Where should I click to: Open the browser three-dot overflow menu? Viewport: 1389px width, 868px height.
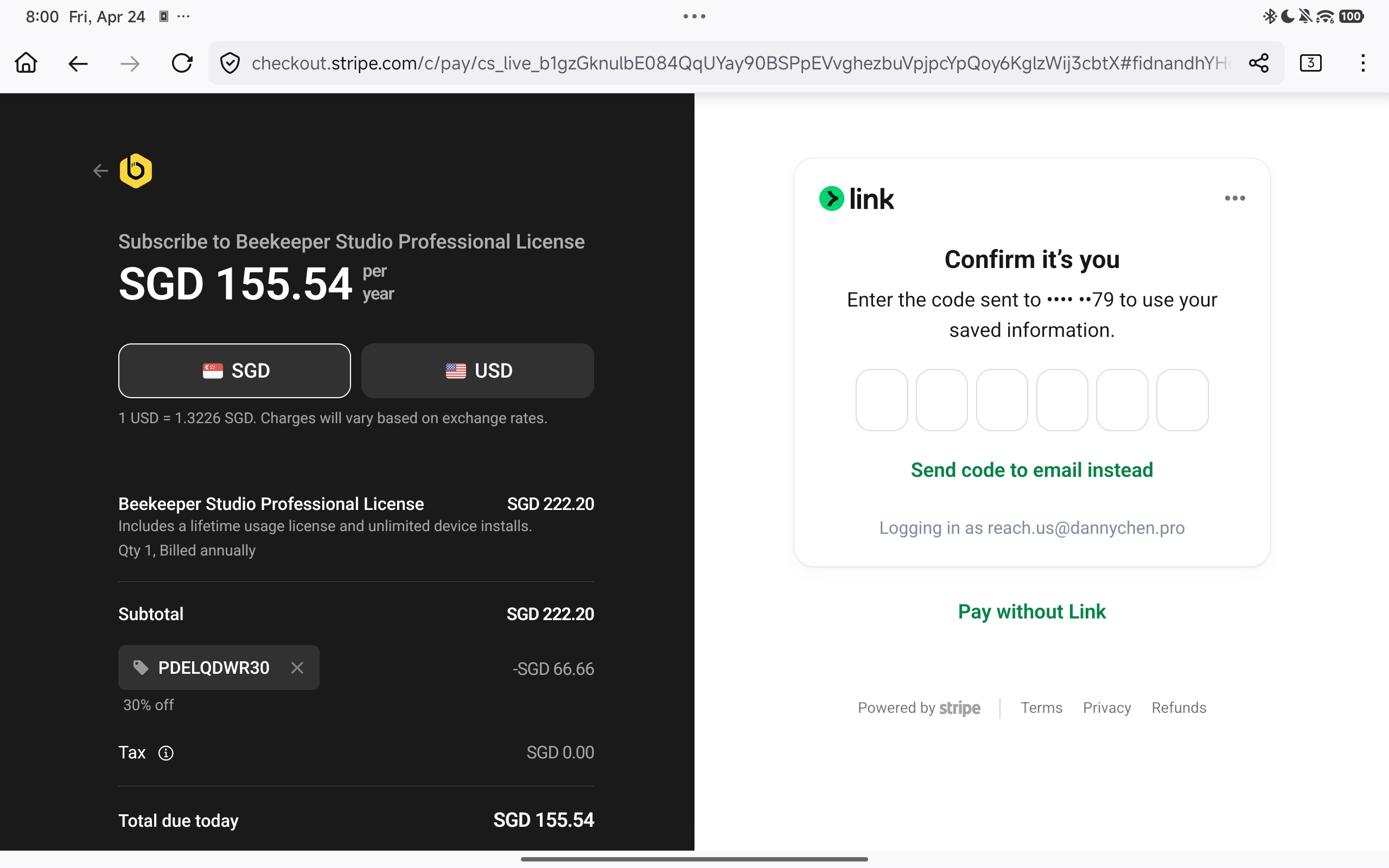(x=1362, y=63)
